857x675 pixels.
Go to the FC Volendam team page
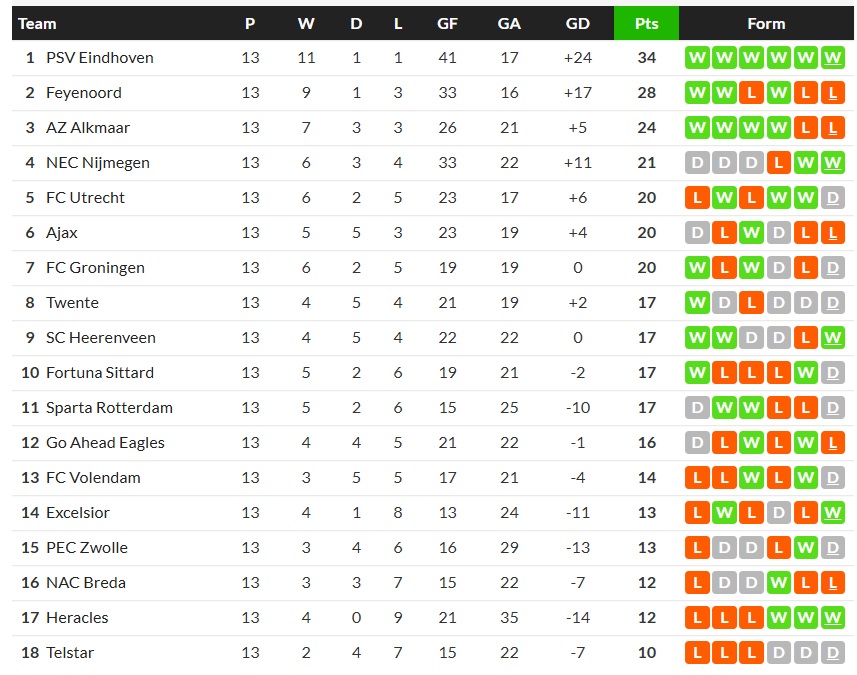93,478
